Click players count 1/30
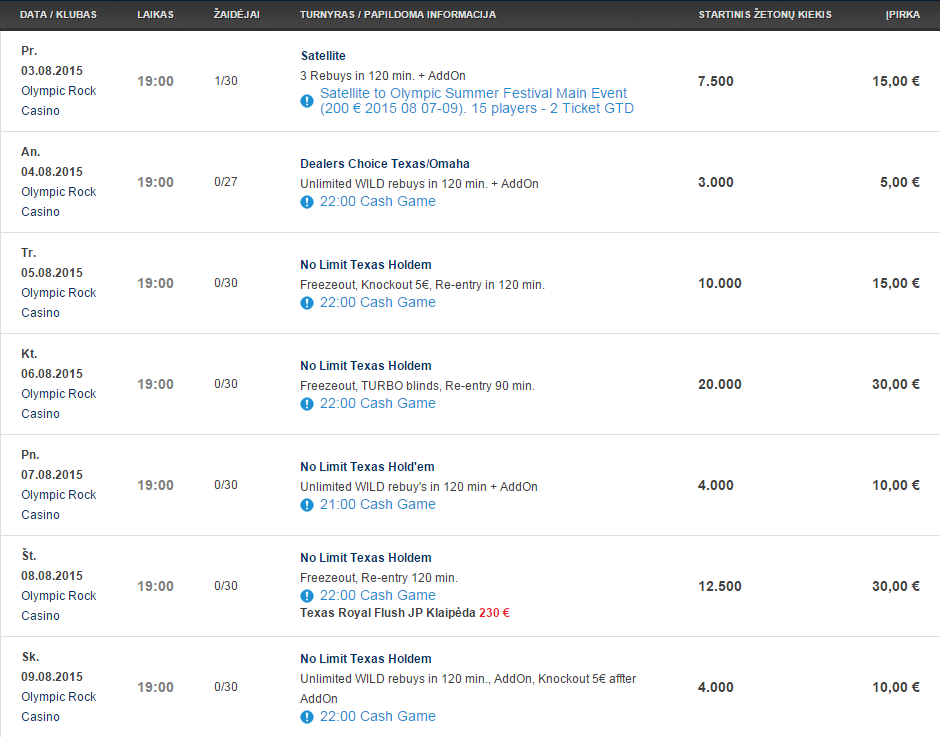The image size is (940, 737). click(226, 81)
